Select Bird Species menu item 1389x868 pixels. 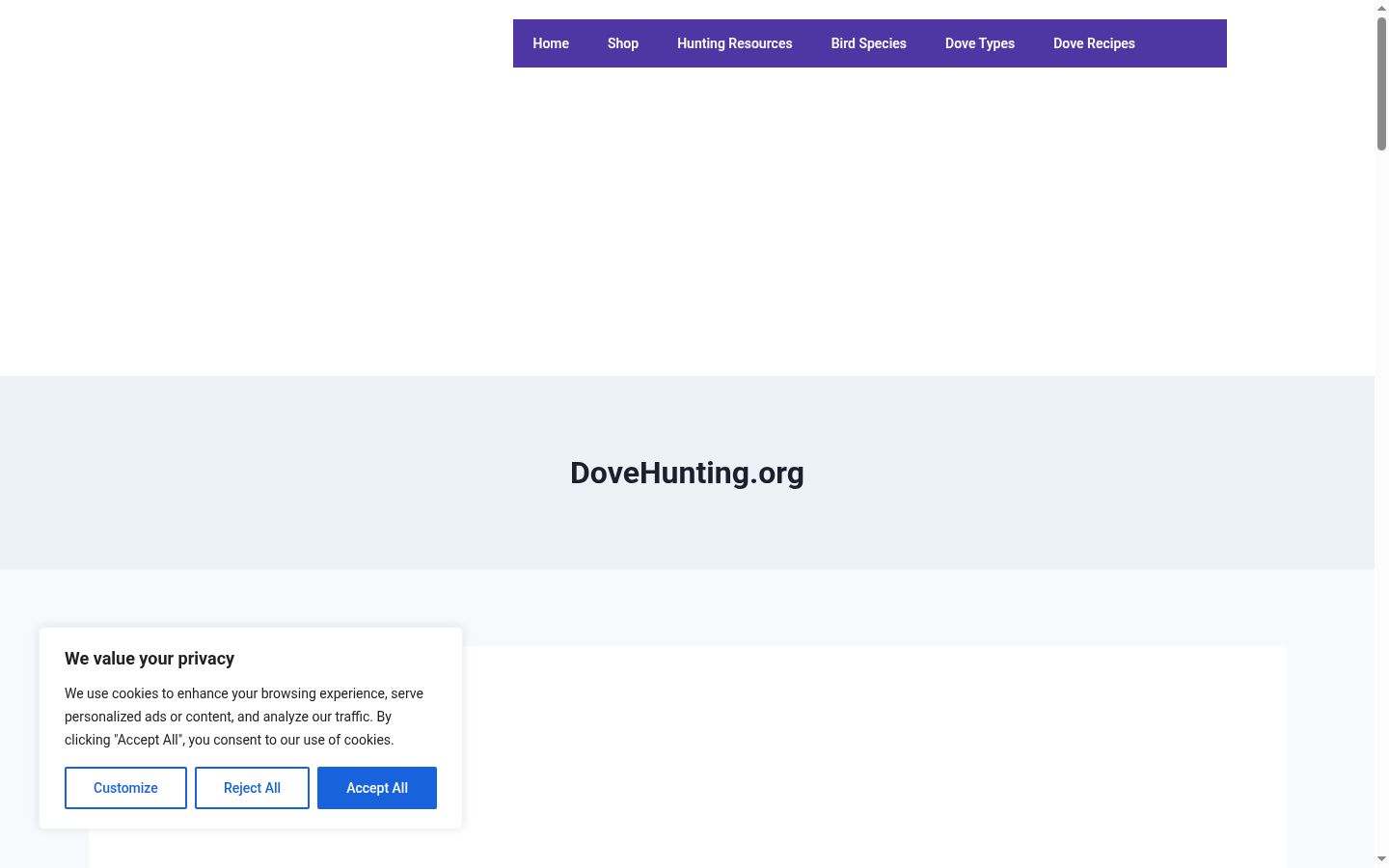coord(868,43)
